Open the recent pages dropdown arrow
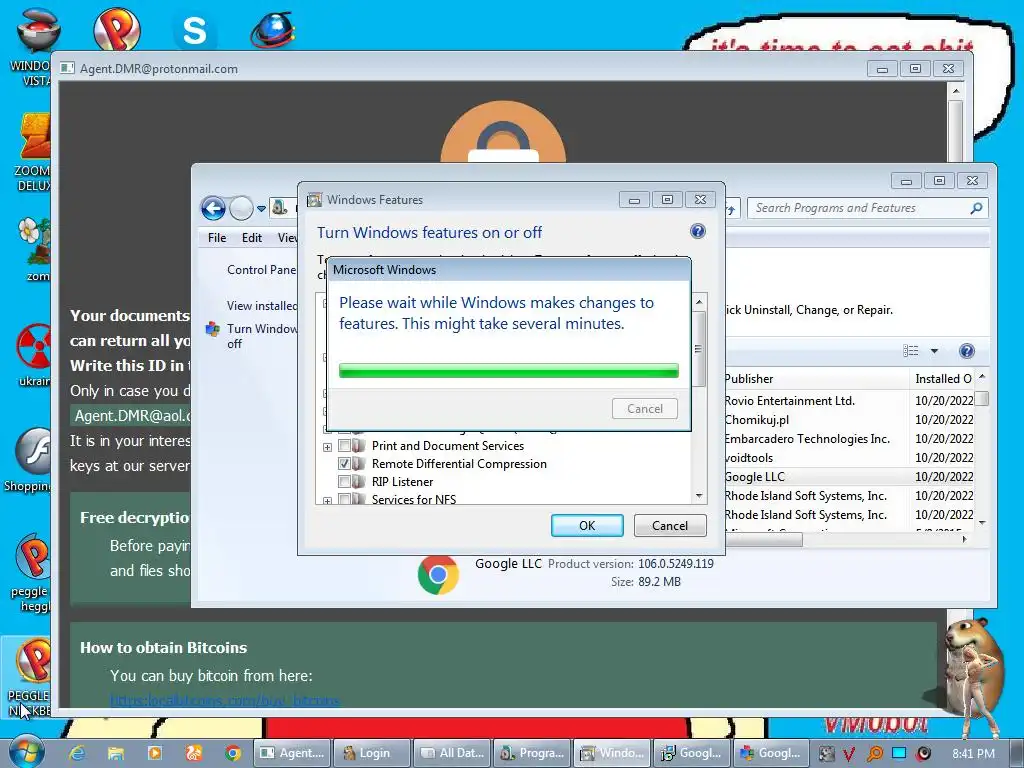 point(261,209)
